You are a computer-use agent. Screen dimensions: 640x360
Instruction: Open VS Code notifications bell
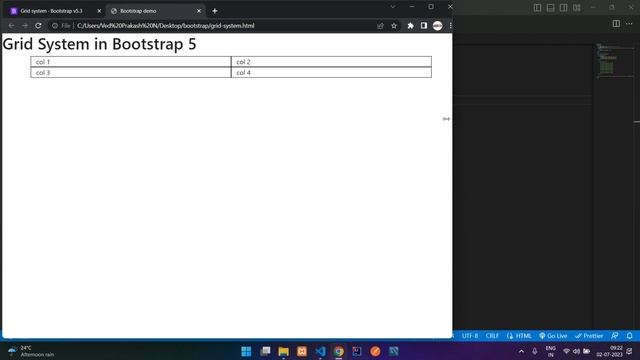(x=629, y=336)
